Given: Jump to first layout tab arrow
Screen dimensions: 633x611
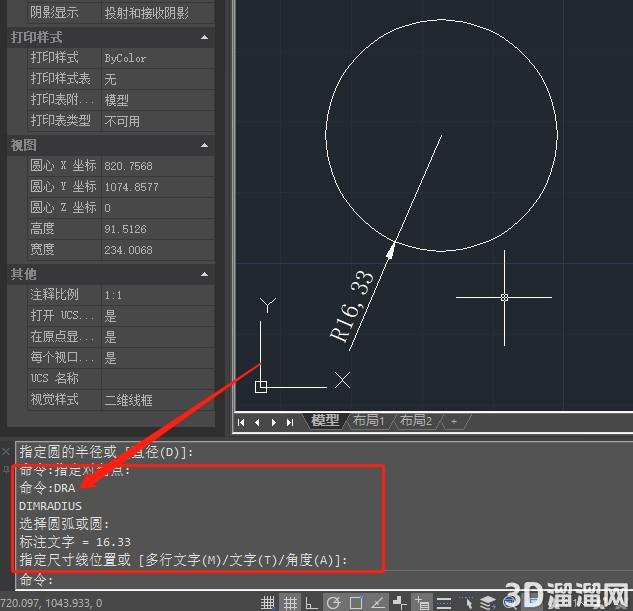Looking at the screenshot, I should click(x=241, y=422).
